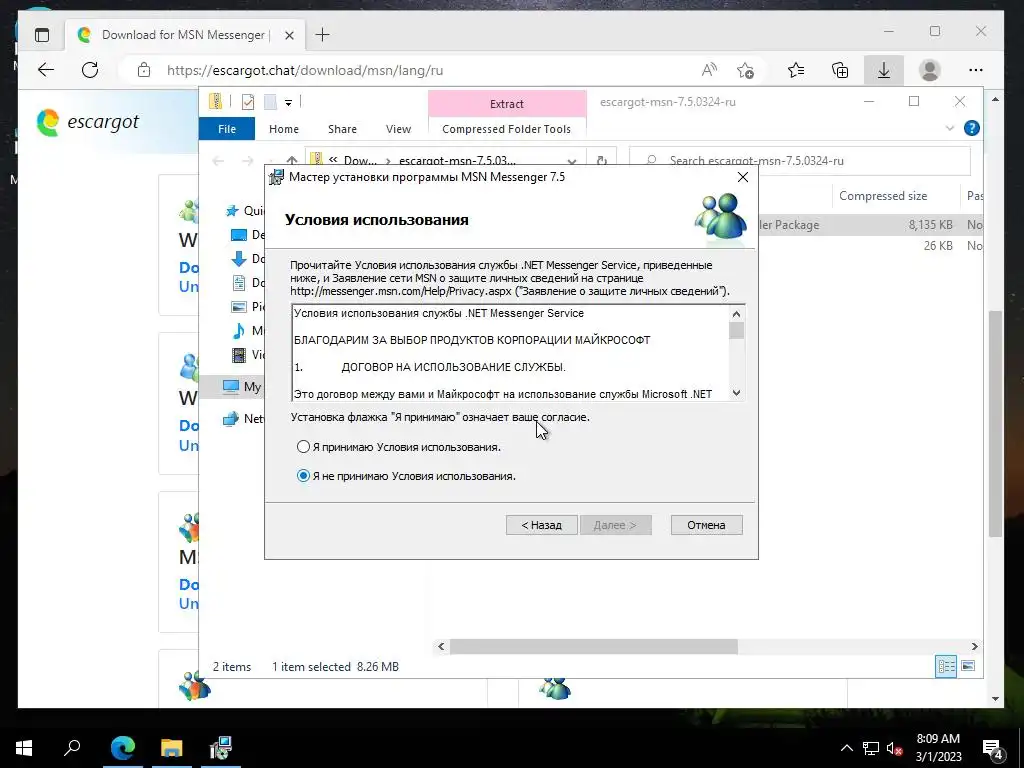Image resolution: width=1024 pixels, height=768 pixels.
Task: Click the 8:09 AM clock in taskbar
Action: coord(938,739)
